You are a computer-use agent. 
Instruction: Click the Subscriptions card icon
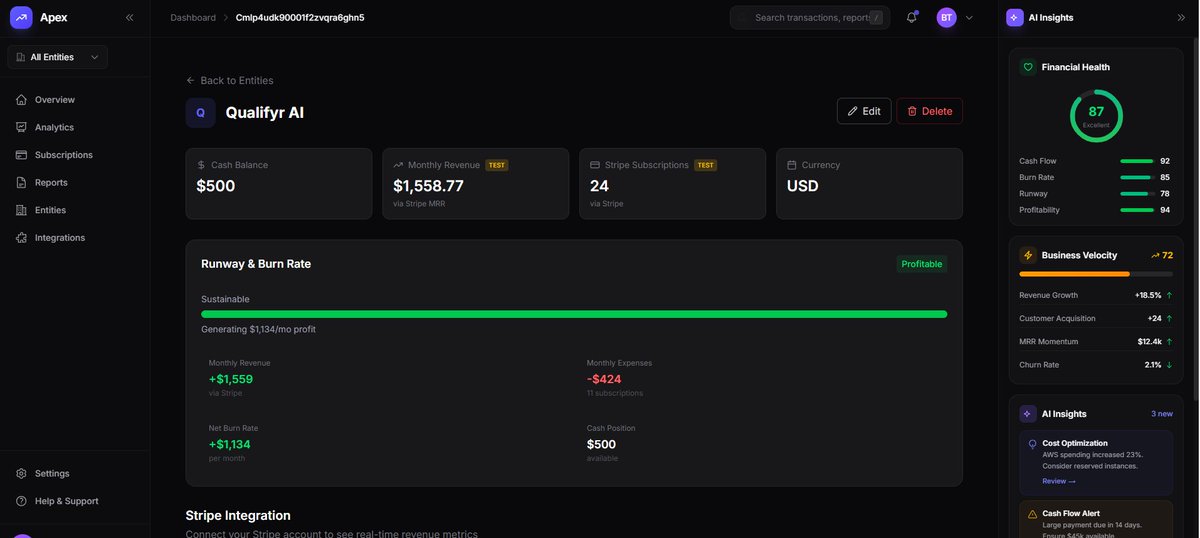coord(22,155)
